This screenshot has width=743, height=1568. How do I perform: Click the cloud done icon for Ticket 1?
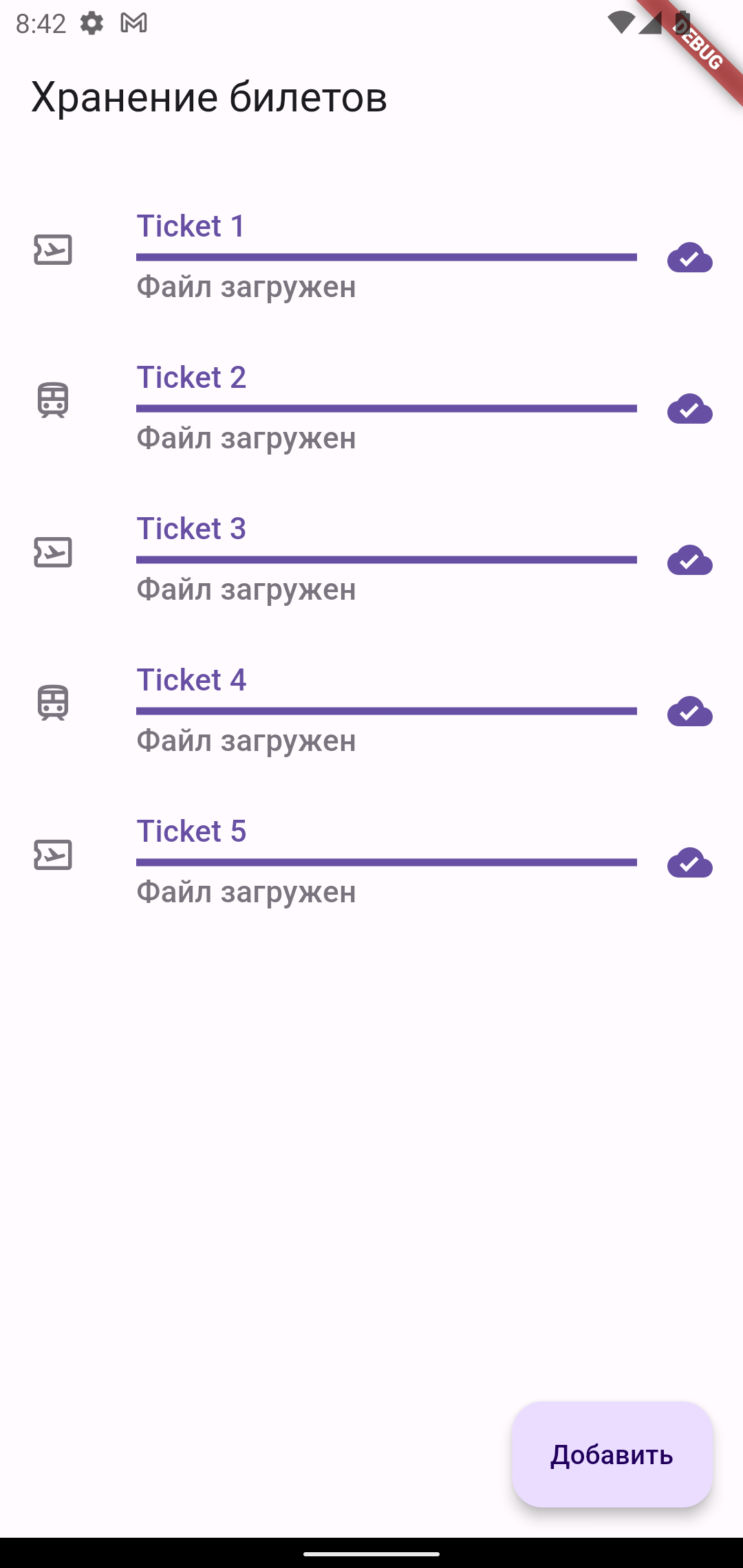pos(690,258)
